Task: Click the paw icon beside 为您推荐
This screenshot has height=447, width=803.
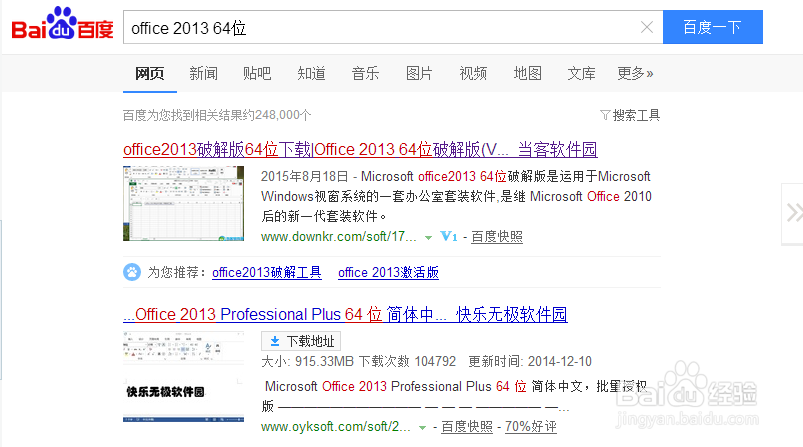Action: coord(132,272)
